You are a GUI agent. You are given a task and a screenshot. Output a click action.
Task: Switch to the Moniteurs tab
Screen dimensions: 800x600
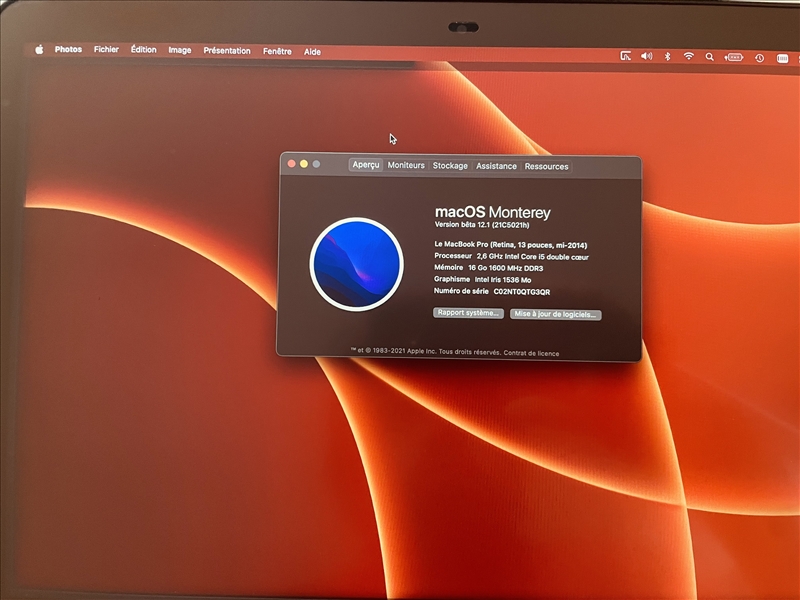(x=406, y=165)
